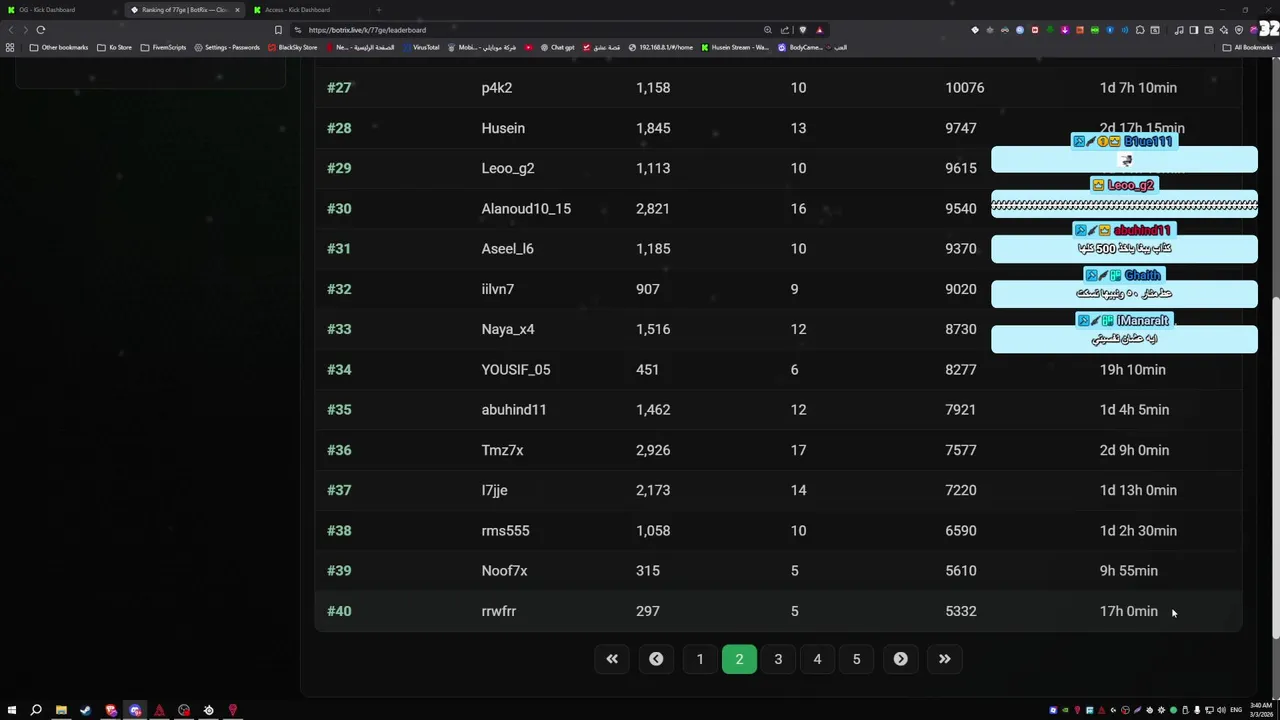The width and height of the screenshot is (1280, 720).
Task: Click username l7jje
Action: pyautogui.click(x=494, y=490)
